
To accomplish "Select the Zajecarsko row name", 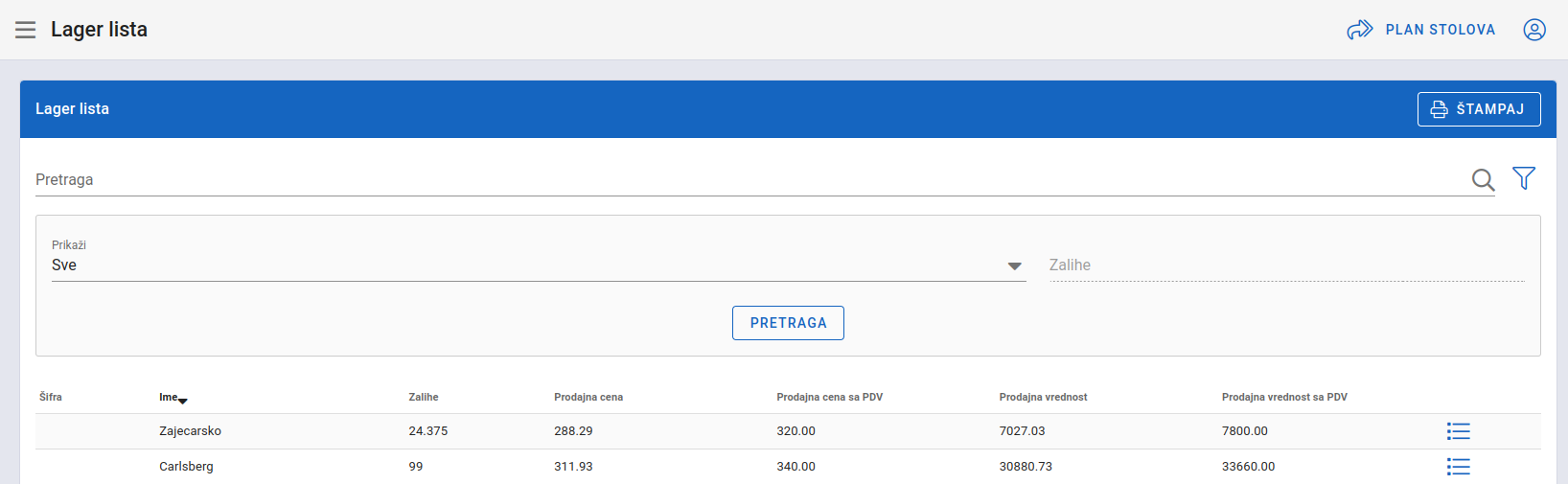I will pyautogui.click(x=190, y=431).
